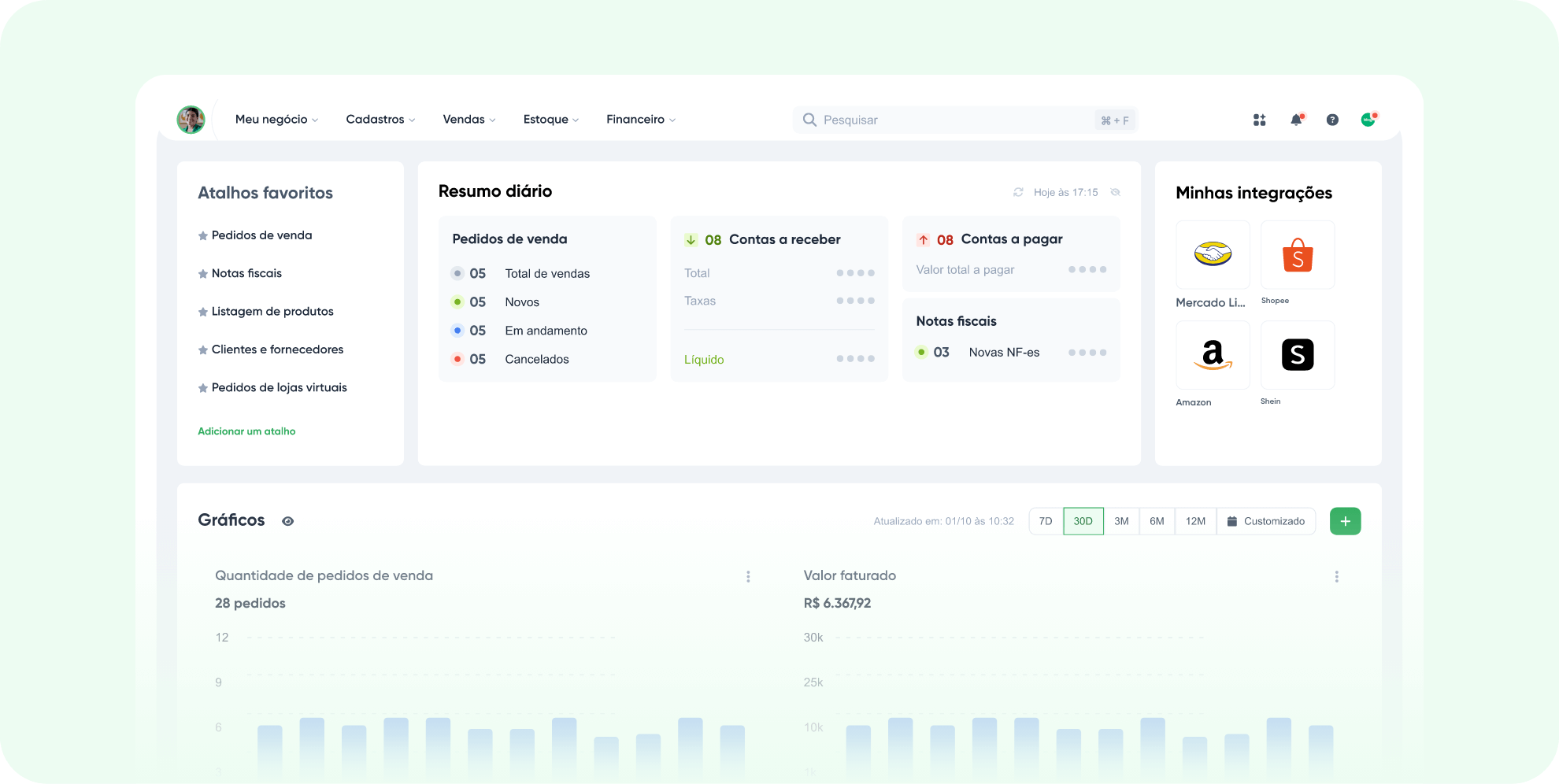Open the apps grid icon

coord(1260,120)
